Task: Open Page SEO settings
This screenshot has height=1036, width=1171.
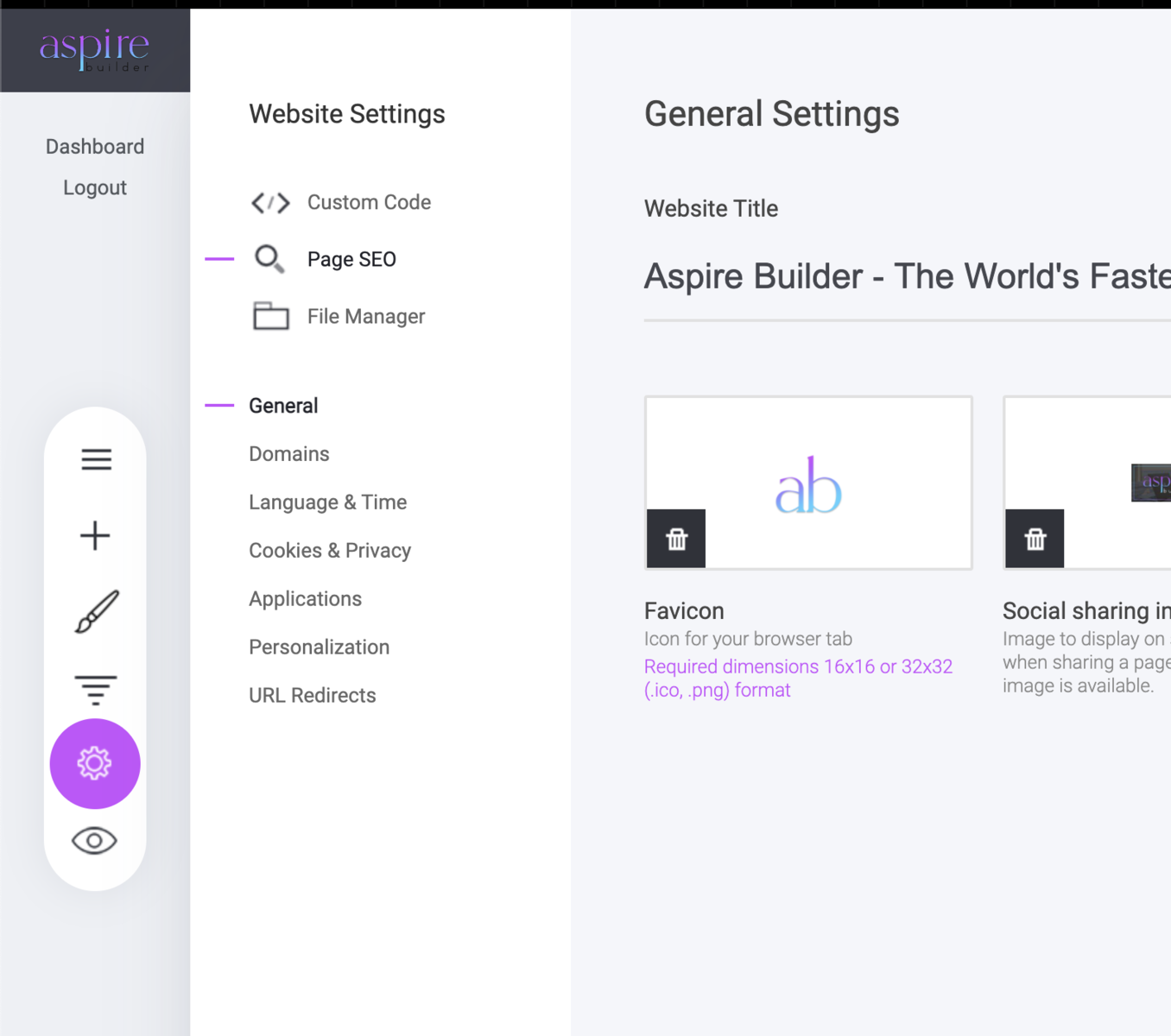Action: [351, 259]
